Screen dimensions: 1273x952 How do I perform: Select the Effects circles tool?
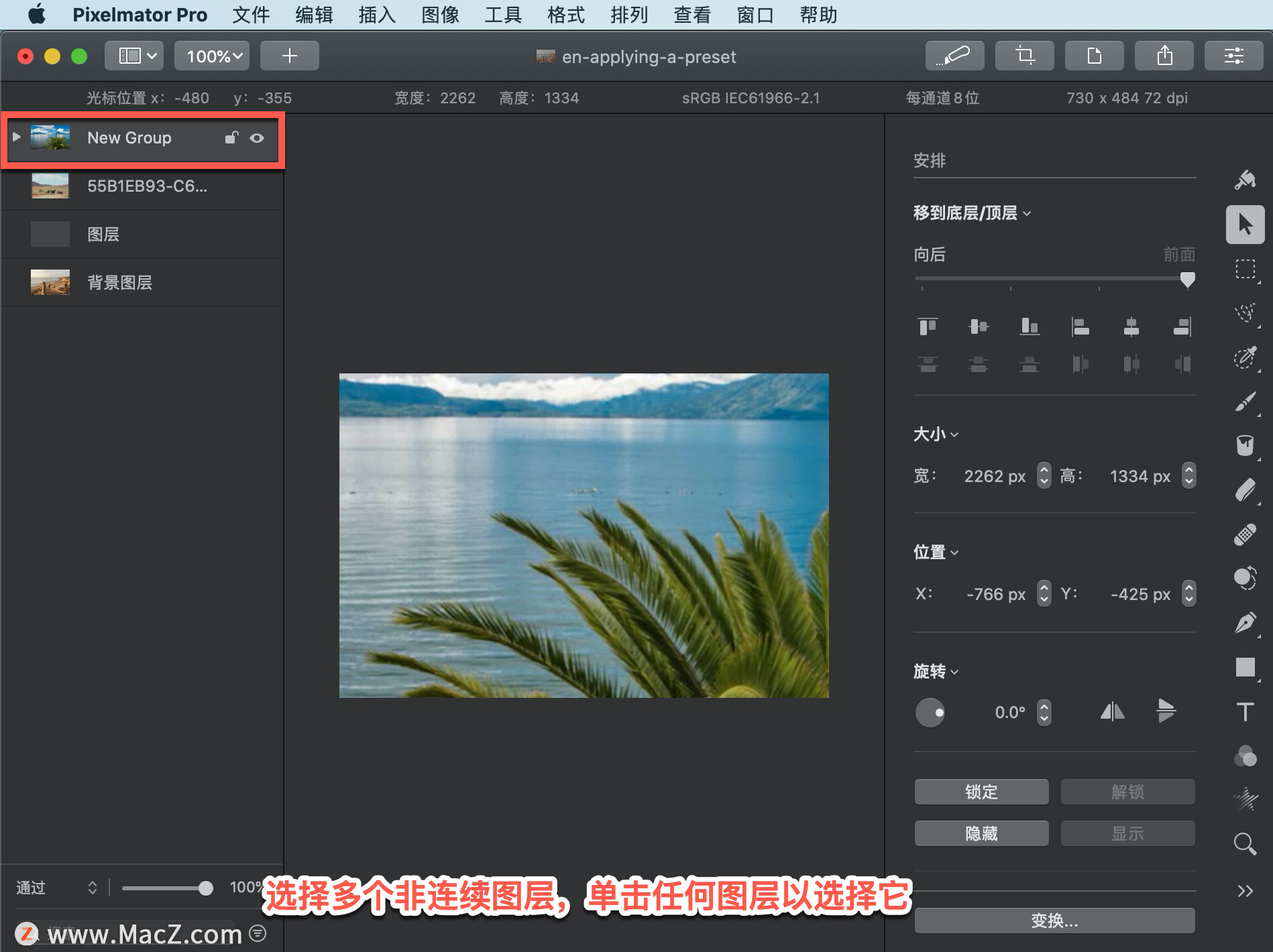pos(1245,756)
